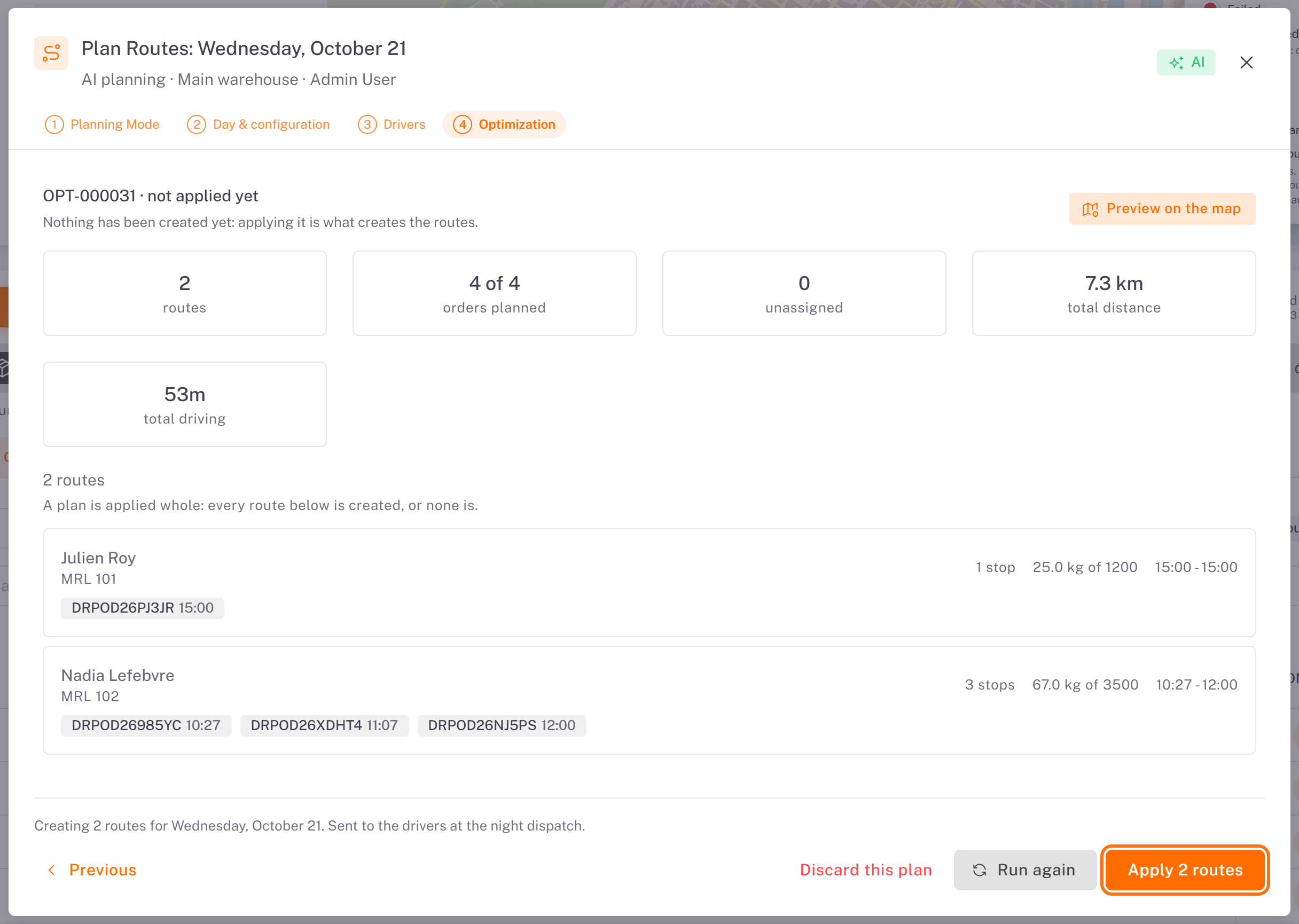
Task: Run the optimization again
Action: click(1025, 870)
